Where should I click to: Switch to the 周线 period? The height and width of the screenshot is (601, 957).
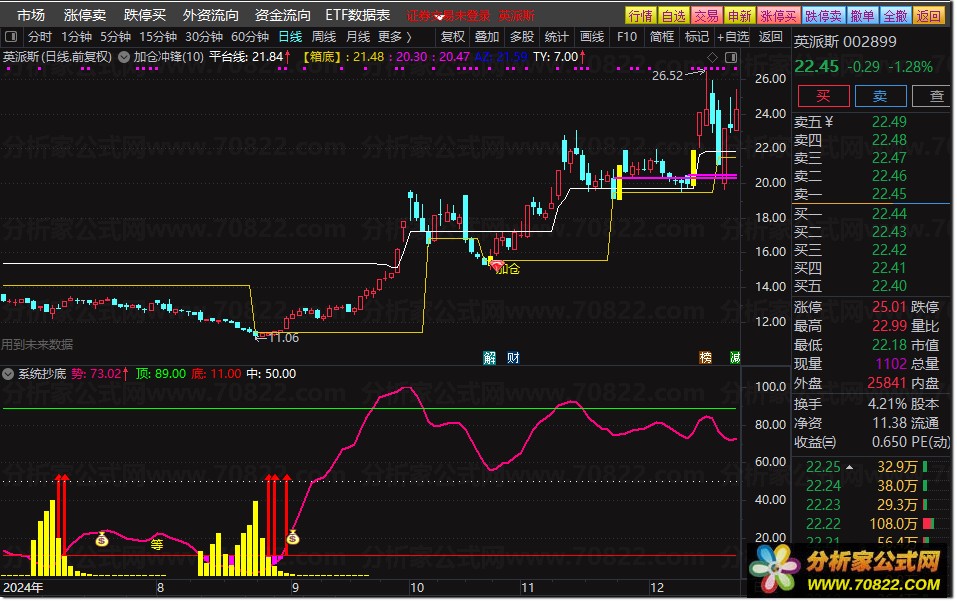[x=324, y=37]
